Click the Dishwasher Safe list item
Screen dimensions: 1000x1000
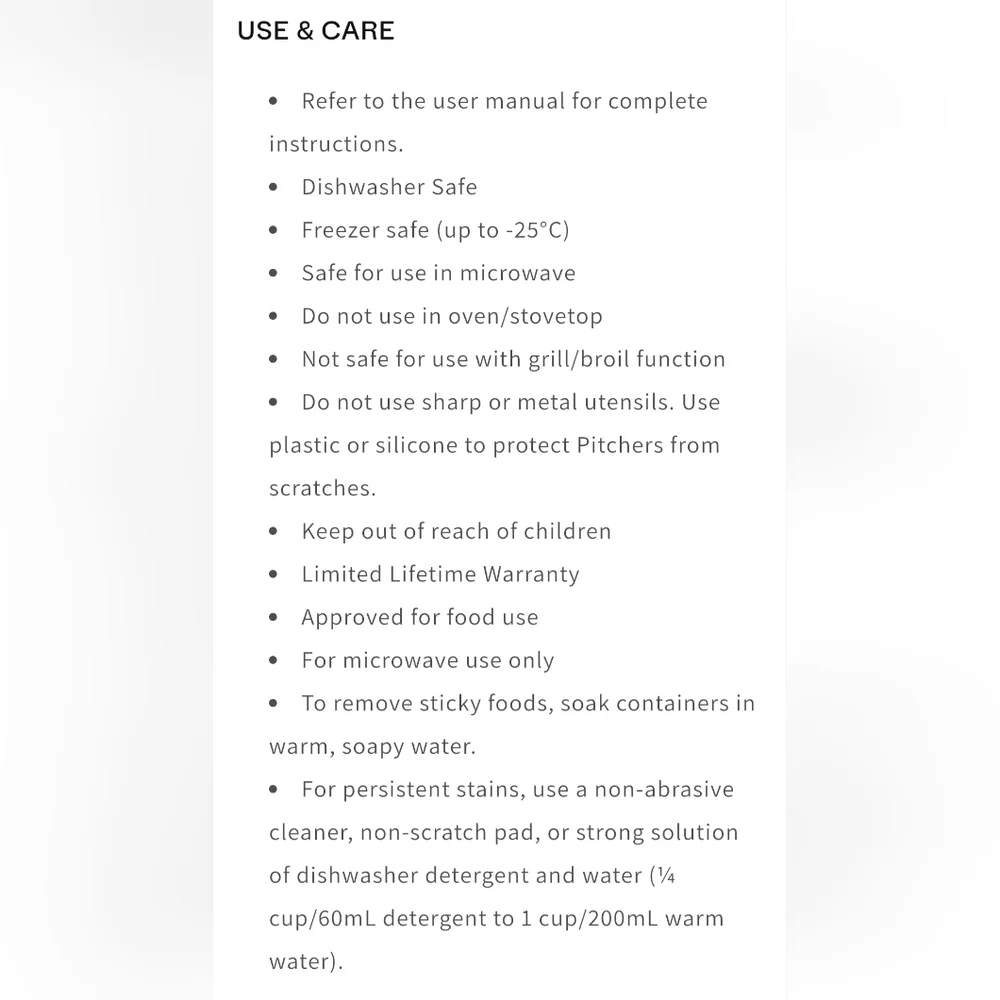click(x=389, y=187)
